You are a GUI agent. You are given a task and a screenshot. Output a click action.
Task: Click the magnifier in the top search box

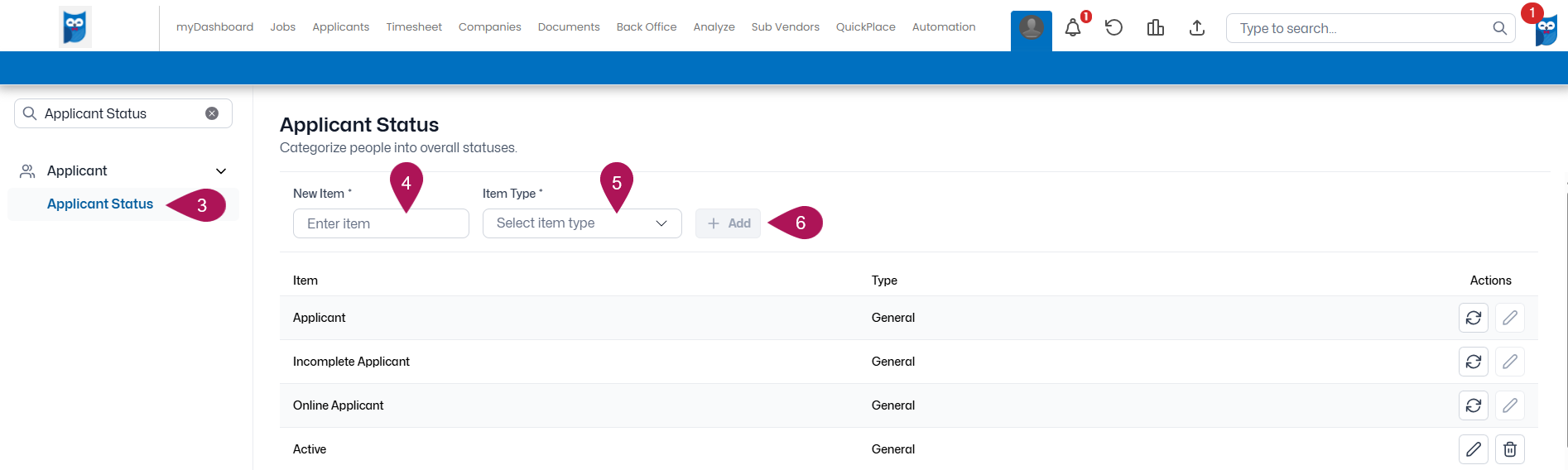pyautogui.click(x=1499, y=28)
